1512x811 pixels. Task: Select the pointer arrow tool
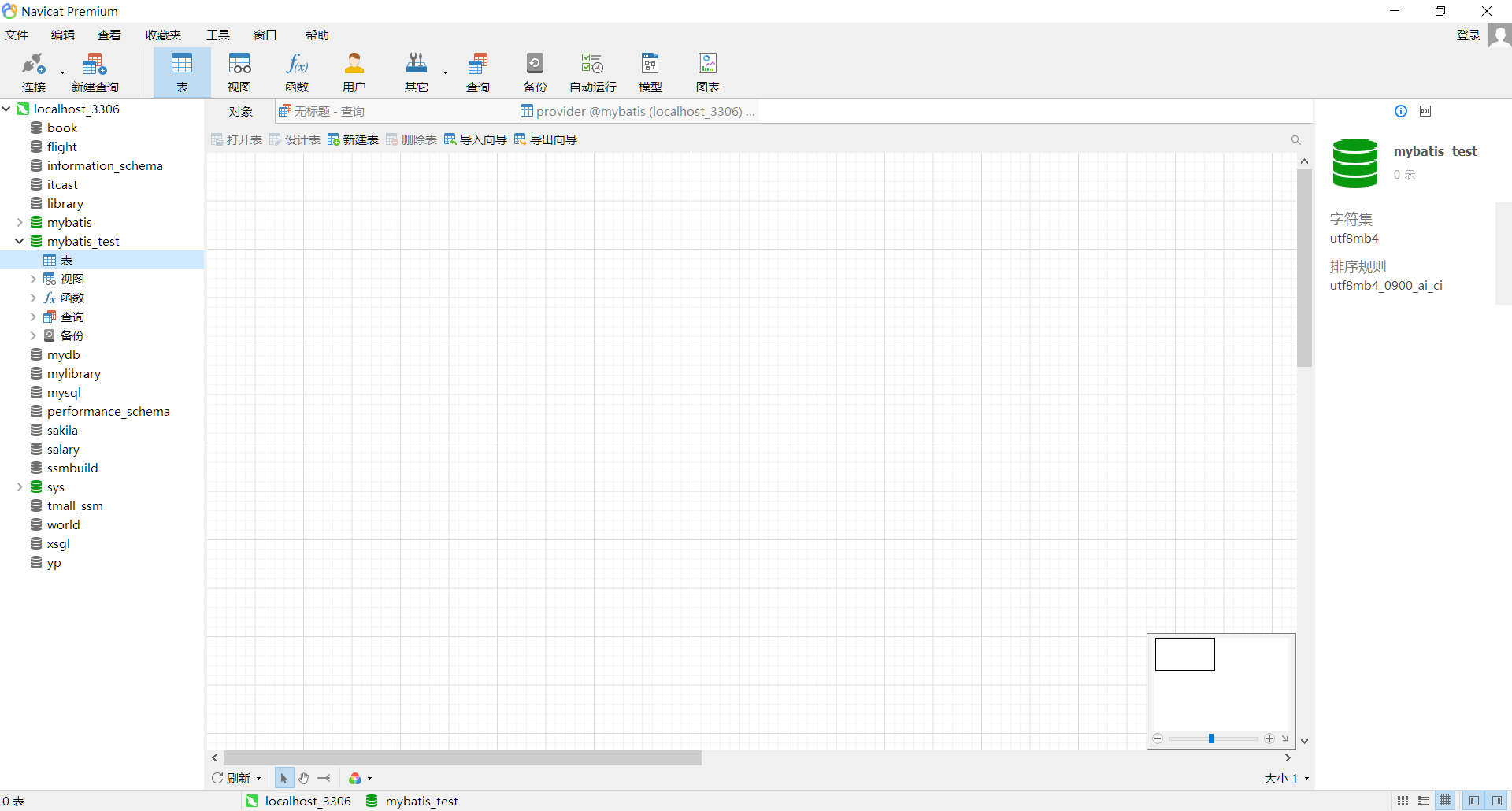coord(283,778)
